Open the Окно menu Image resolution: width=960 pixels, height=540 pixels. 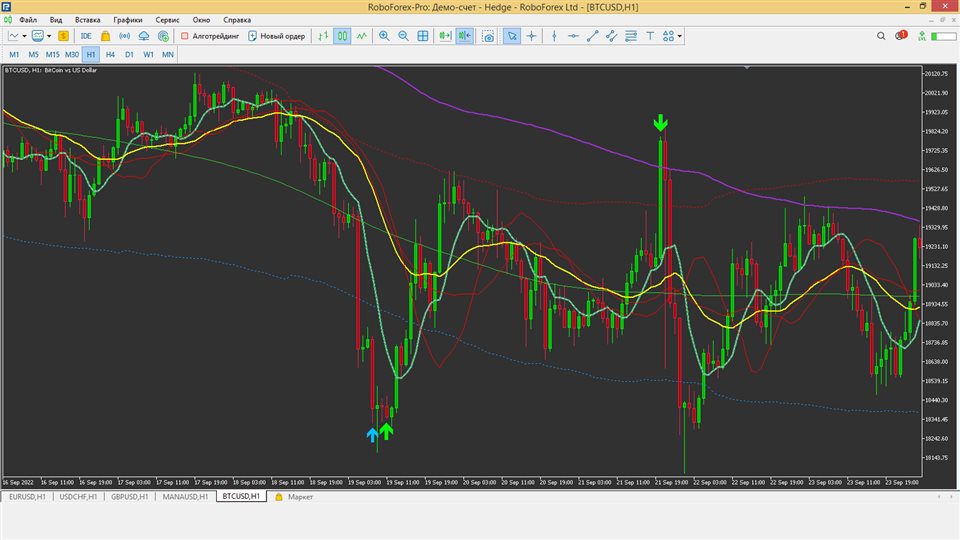[201, 20]
